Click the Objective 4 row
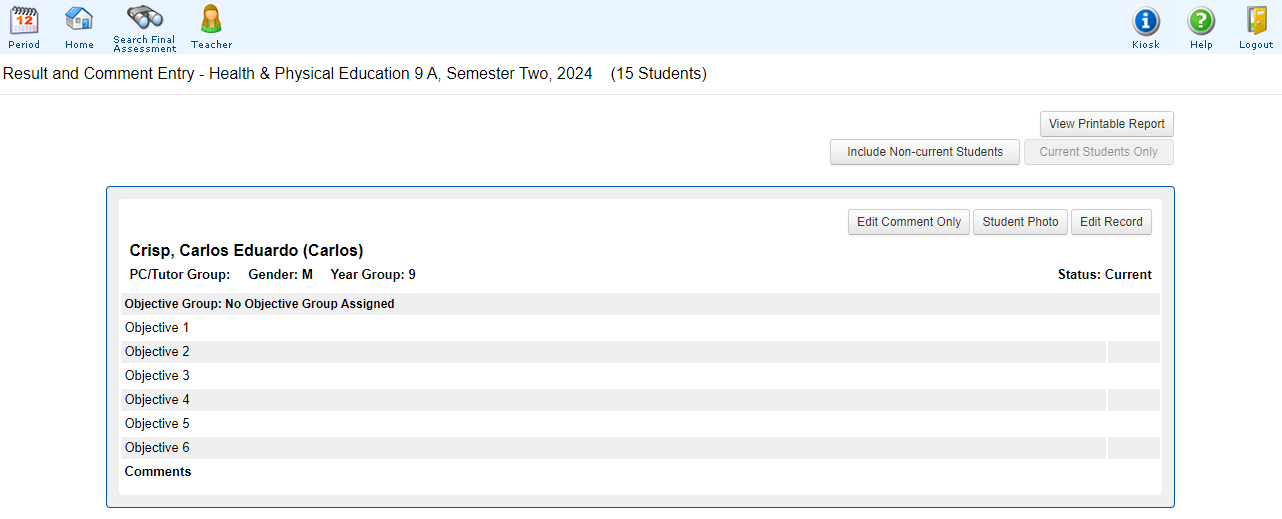This screenshot has height=519, width=1282. 157,400
